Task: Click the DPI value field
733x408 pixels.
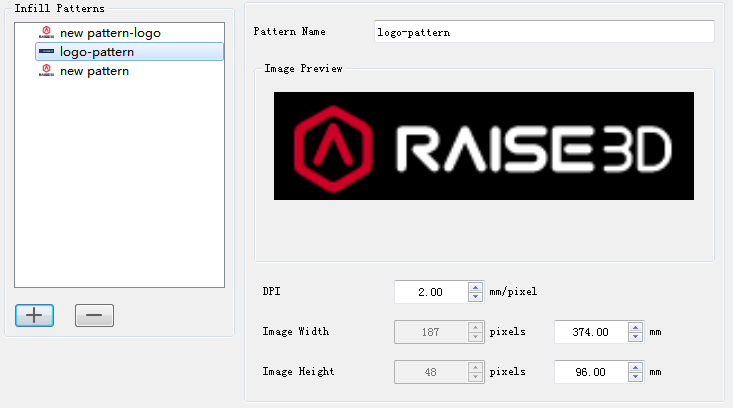Action: (431, 292)
